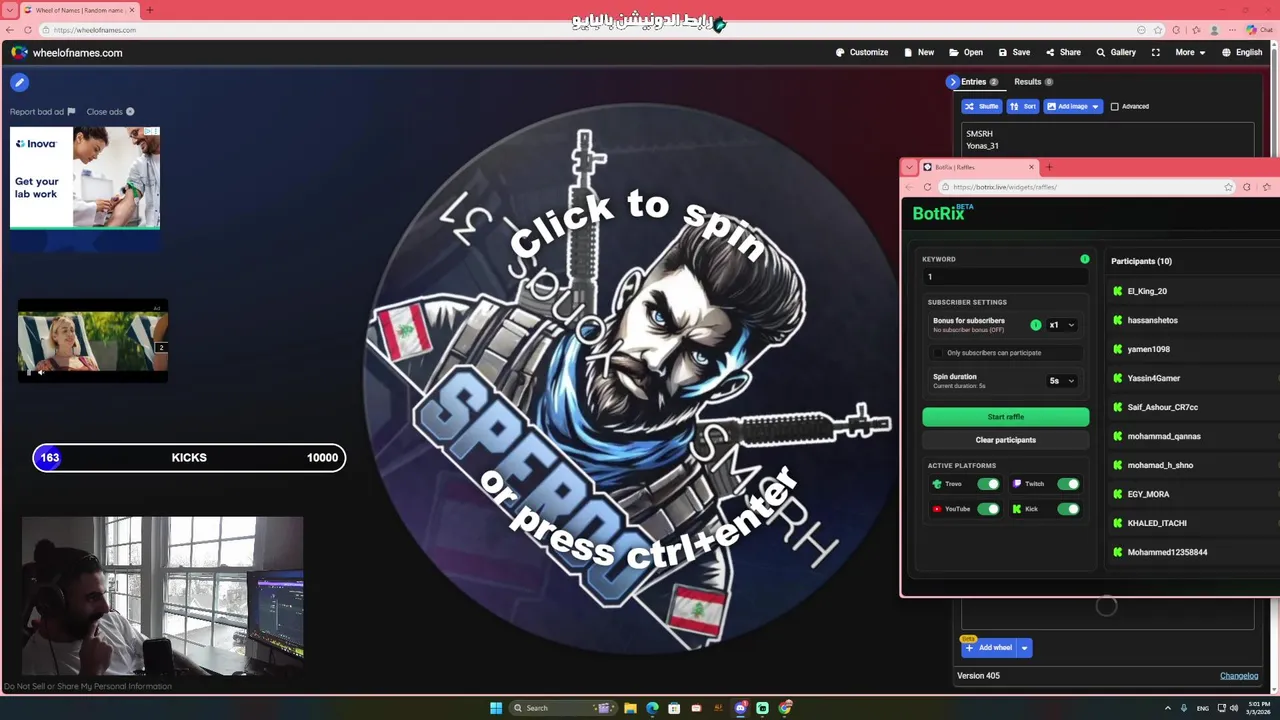Click the green subscriber bonus info icon
The width and height of the screenshot is (1280, 720).
point(1035,325)
